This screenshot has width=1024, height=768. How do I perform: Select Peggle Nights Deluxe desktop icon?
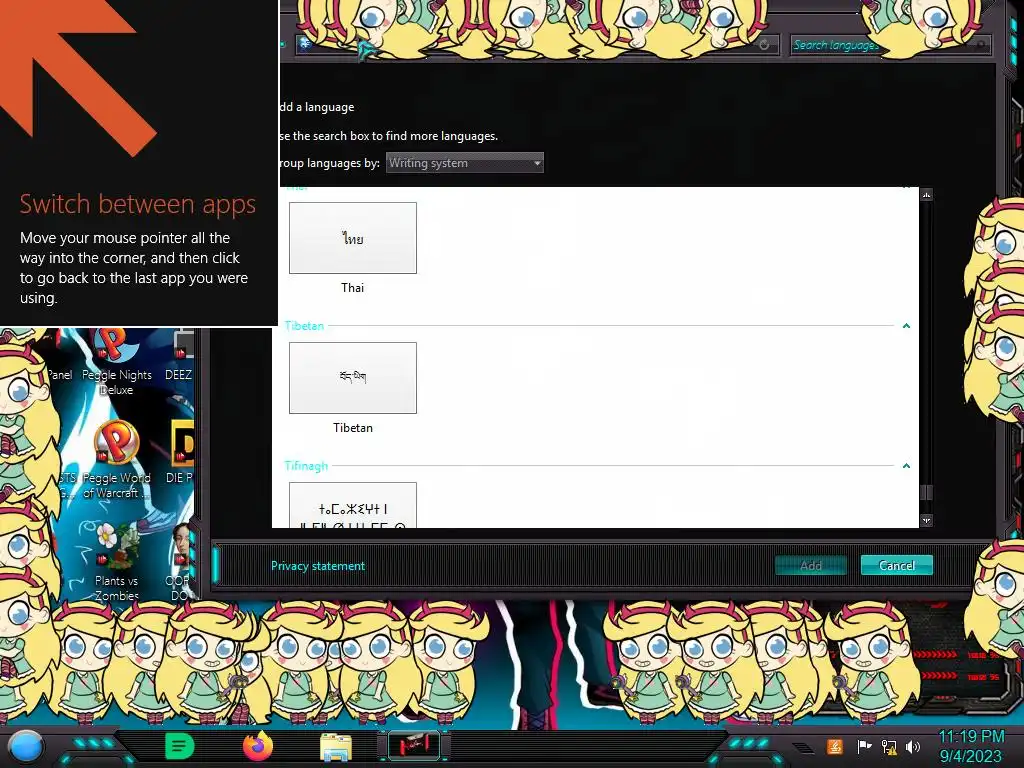tap(116, 362)
